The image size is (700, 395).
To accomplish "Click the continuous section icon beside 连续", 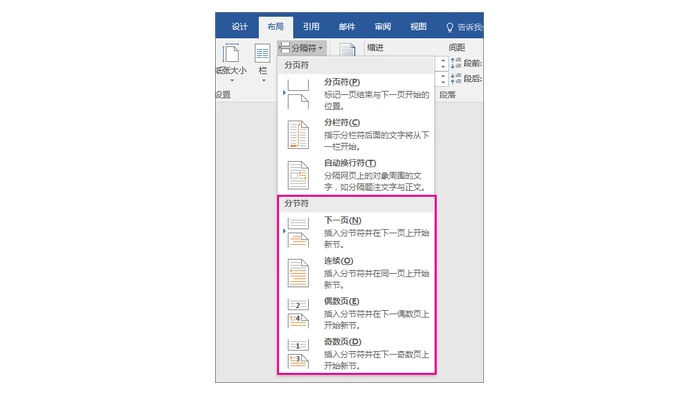I will [298, 273].
